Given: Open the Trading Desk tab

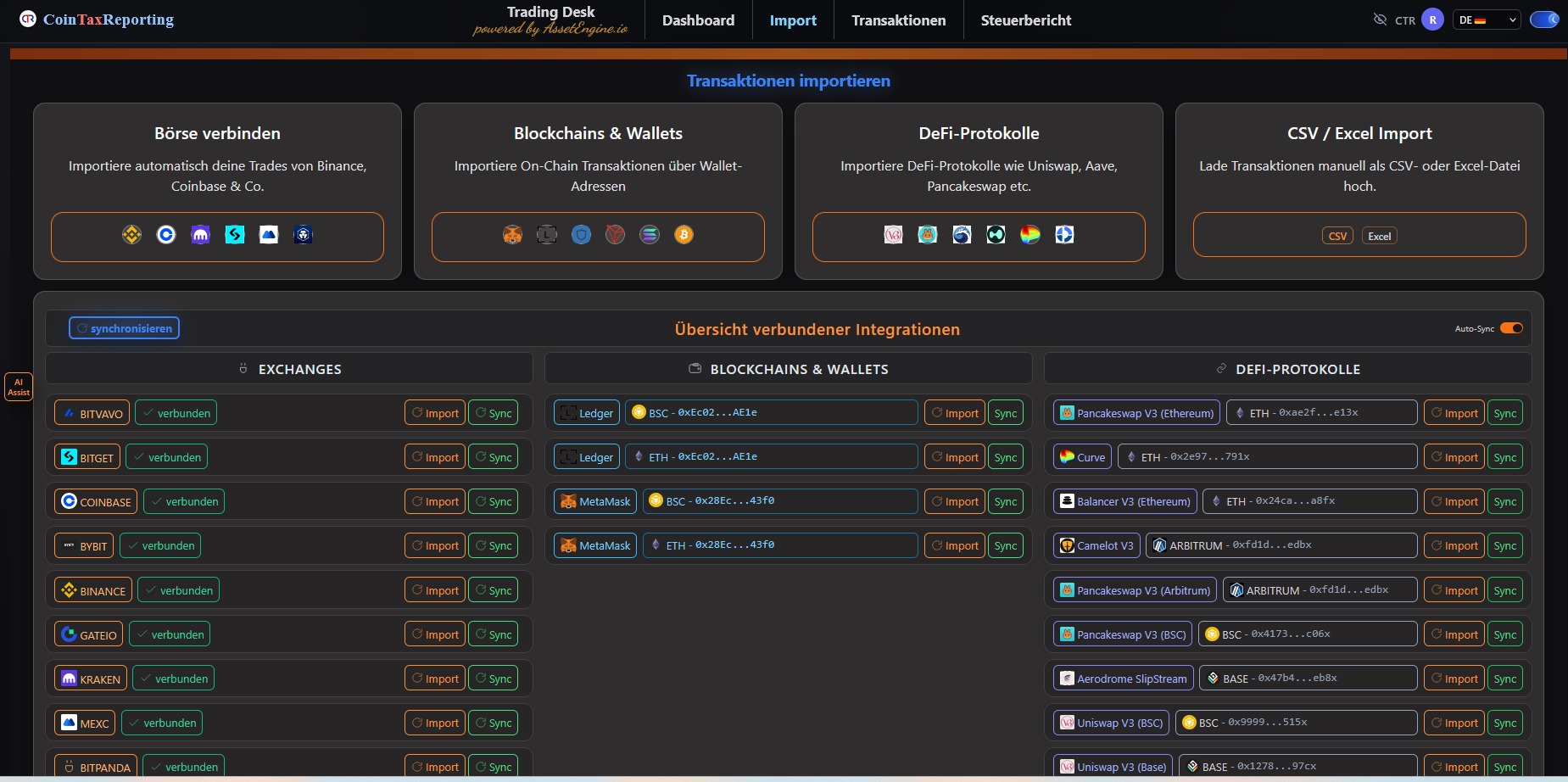Looking at the screenshot, I should pyautogui.click(x=550, y=20).
